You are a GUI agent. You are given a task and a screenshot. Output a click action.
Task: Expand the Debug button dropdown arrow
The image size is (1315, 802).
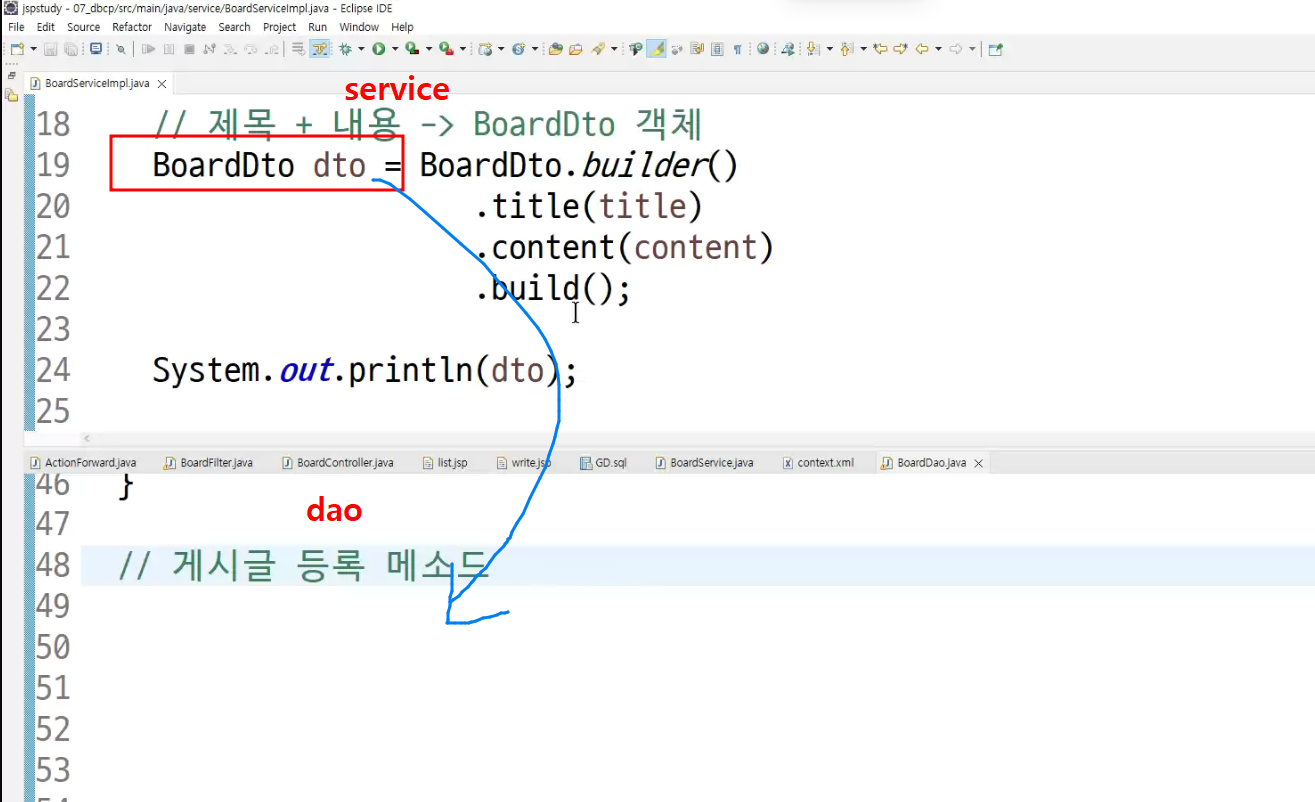[x=361, y=48]
